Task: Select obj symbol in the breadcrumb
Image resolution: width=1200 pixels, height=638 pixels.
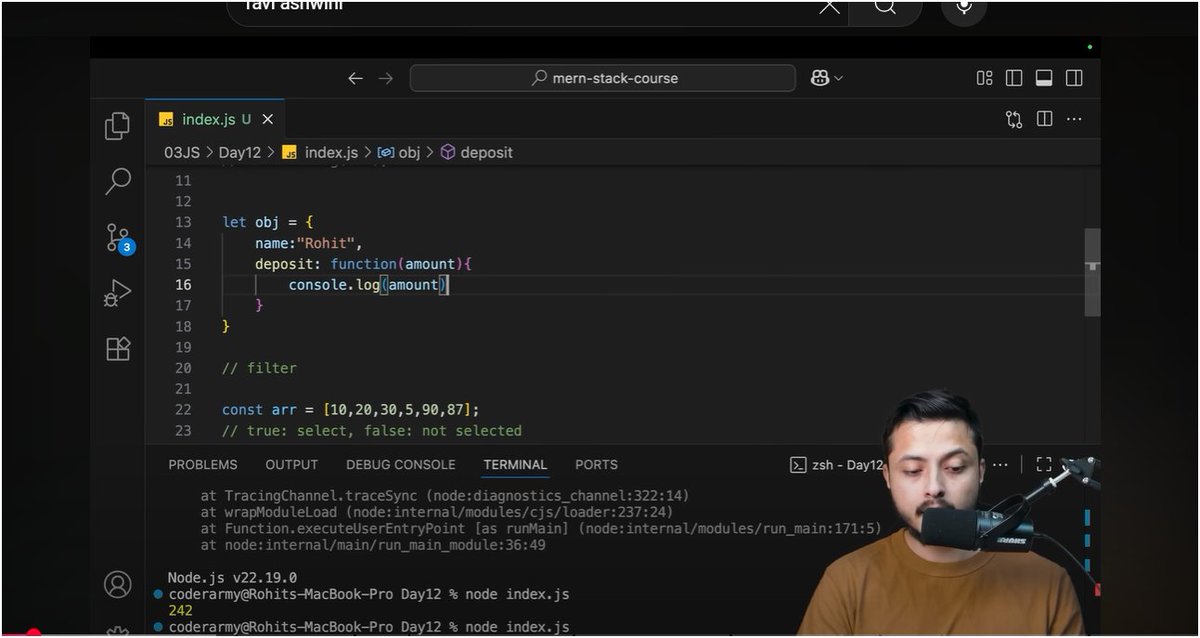Action: [399, 152]
